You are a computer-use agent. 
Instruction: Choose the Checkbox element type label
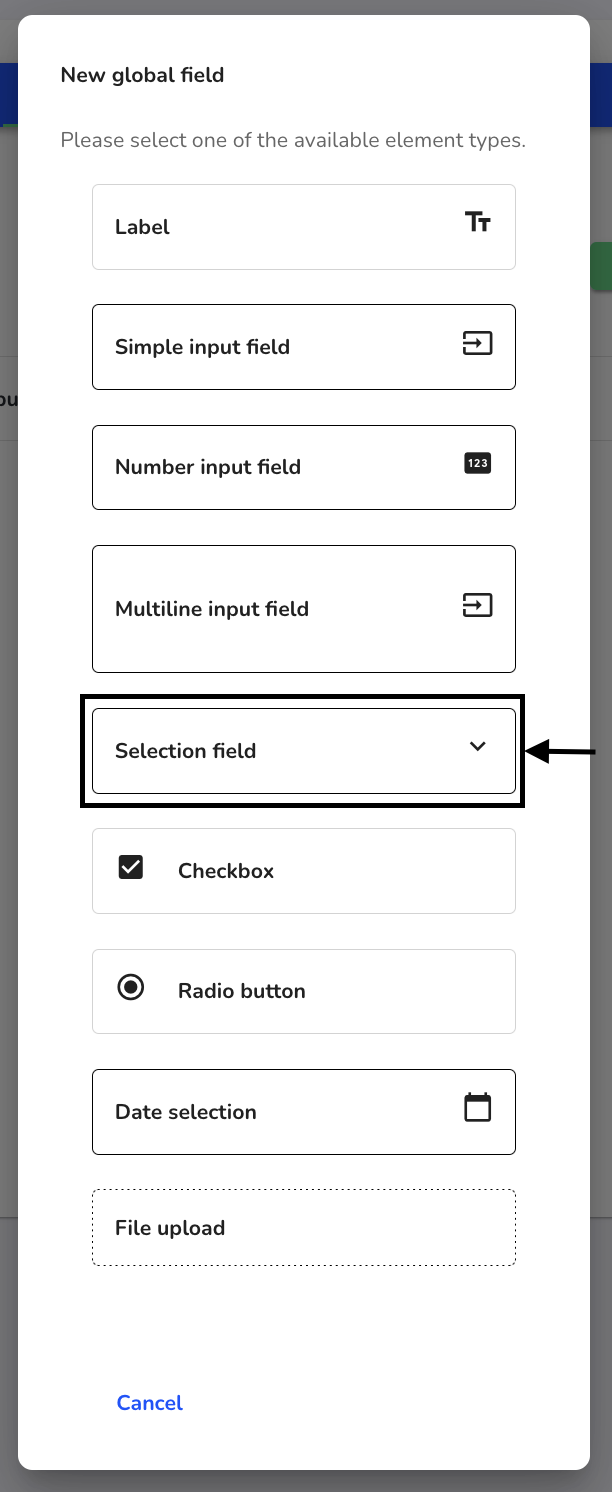coord(226,871)
